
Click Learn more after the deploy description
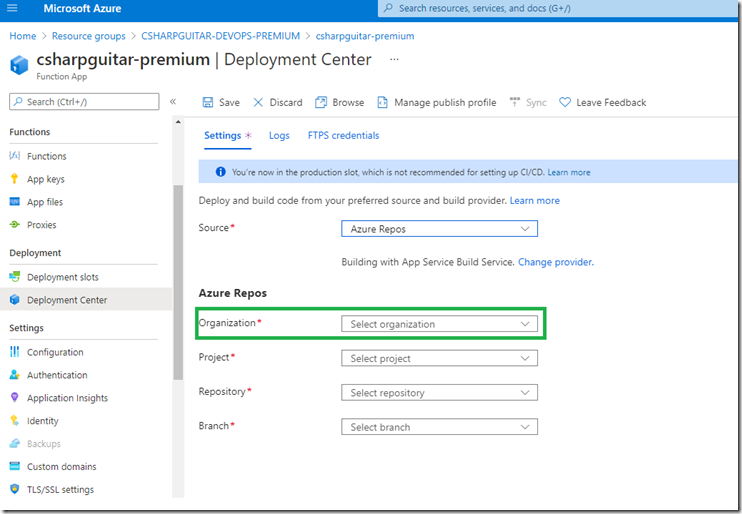(x=534, y=201)
